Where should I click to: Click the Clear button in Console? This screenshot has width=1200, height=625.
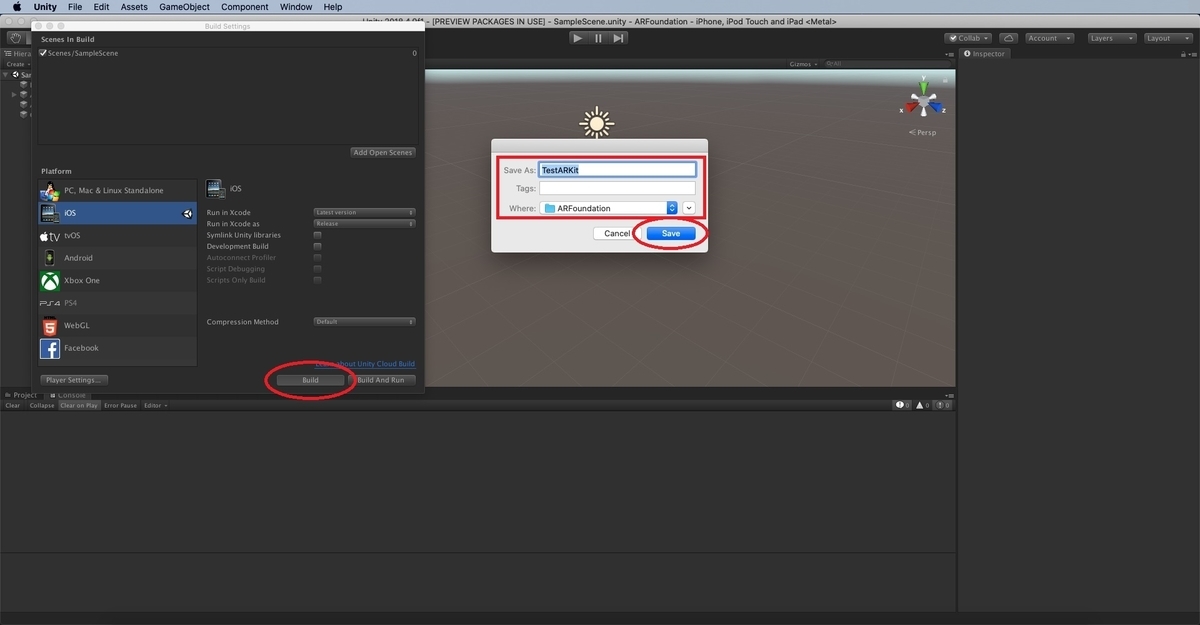pos(13,405)
